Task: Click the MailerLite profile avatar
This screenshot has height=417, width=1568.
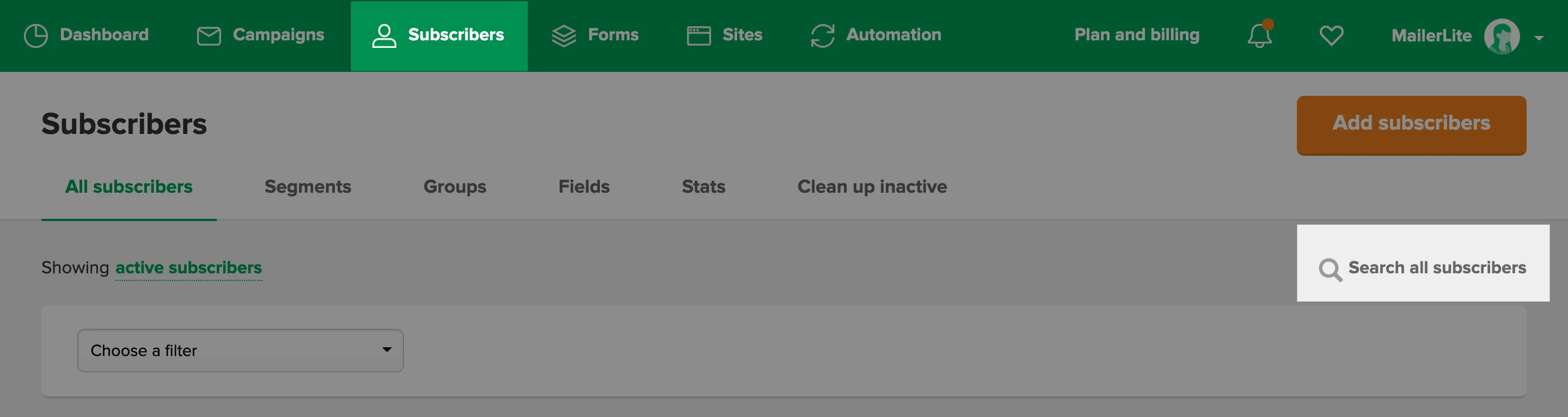Action: 1502,36
